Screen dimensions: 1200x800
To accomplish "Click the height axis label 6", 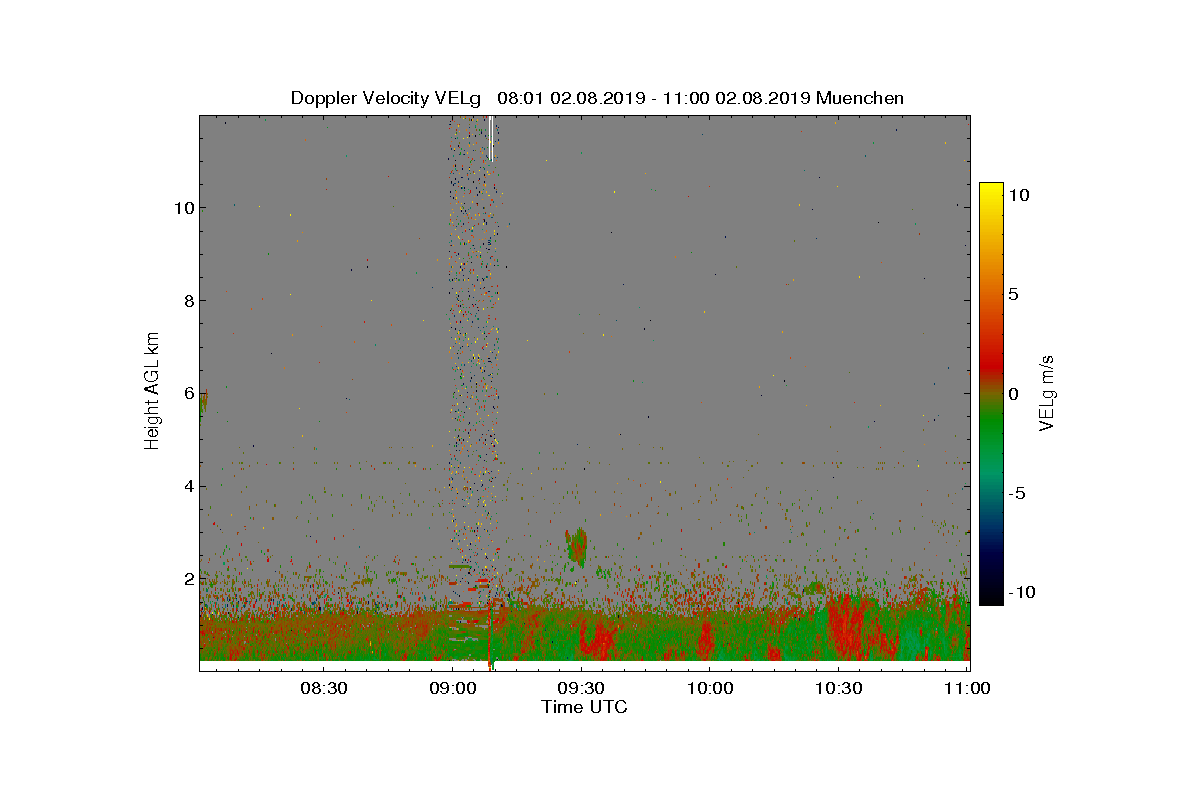I will (187, 394).
